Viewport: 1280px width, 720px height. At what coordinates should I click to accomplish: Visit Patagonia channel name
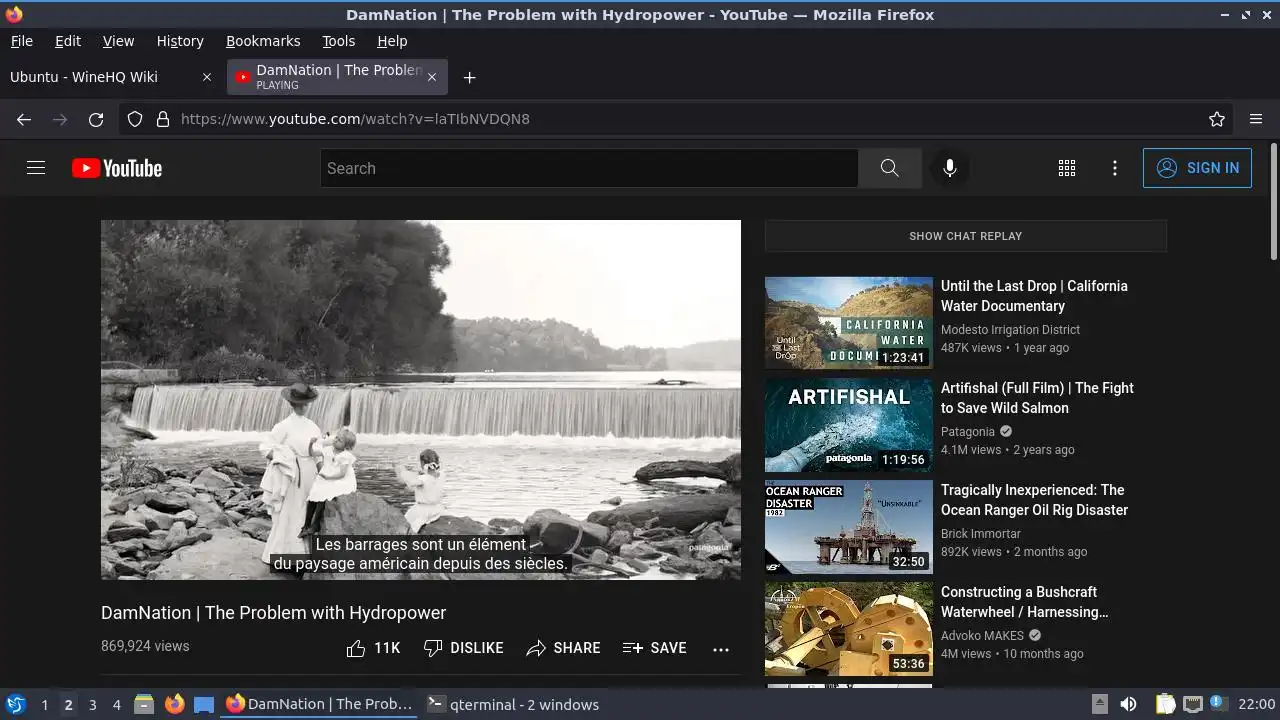click(968, 432)
